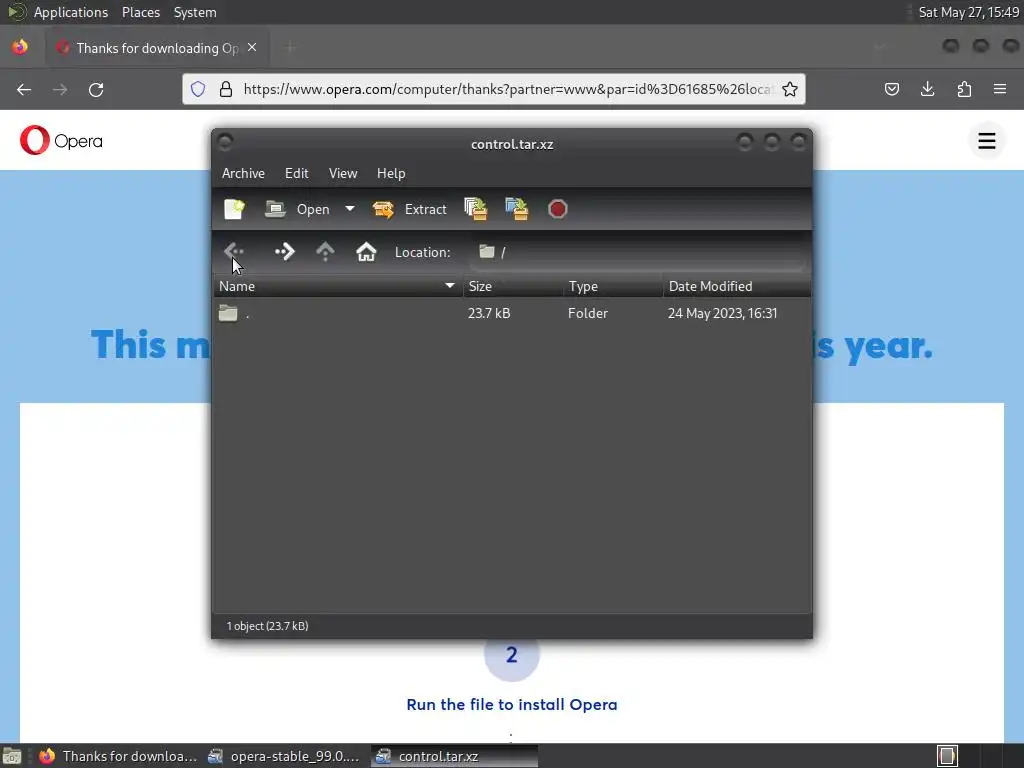The image size is (1024, 768).
Task: Click the Firefox logo icon beside the tabs
Action: click(20, 47)
